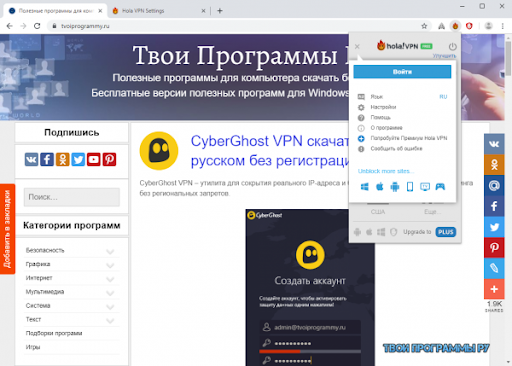Click the Facebook icon in Подпишись widget
The image size is (512, 366).
click(x=47, y=160)
